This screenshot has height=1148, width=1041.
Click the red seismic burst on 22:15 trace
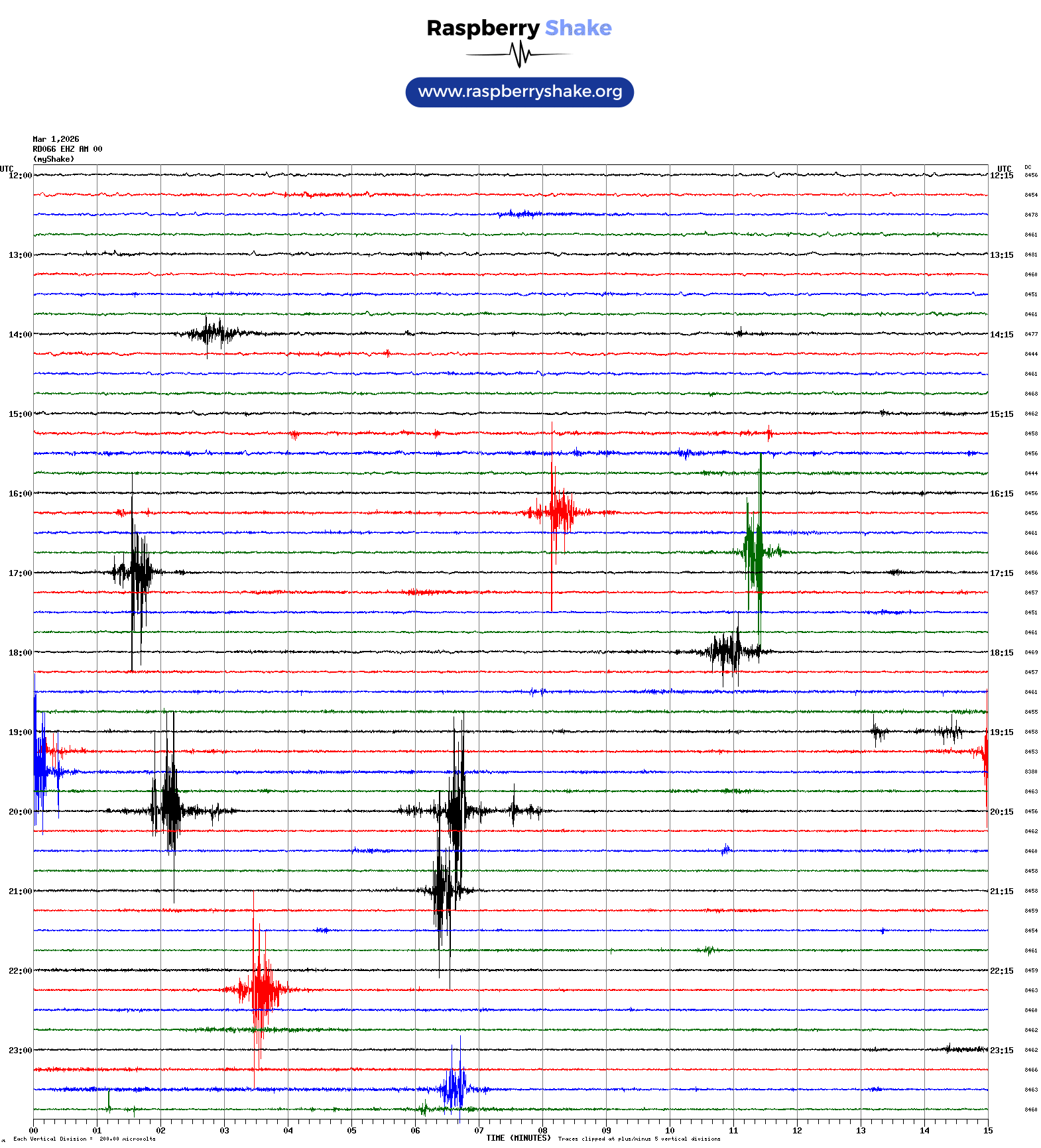(x=261, y=990)
